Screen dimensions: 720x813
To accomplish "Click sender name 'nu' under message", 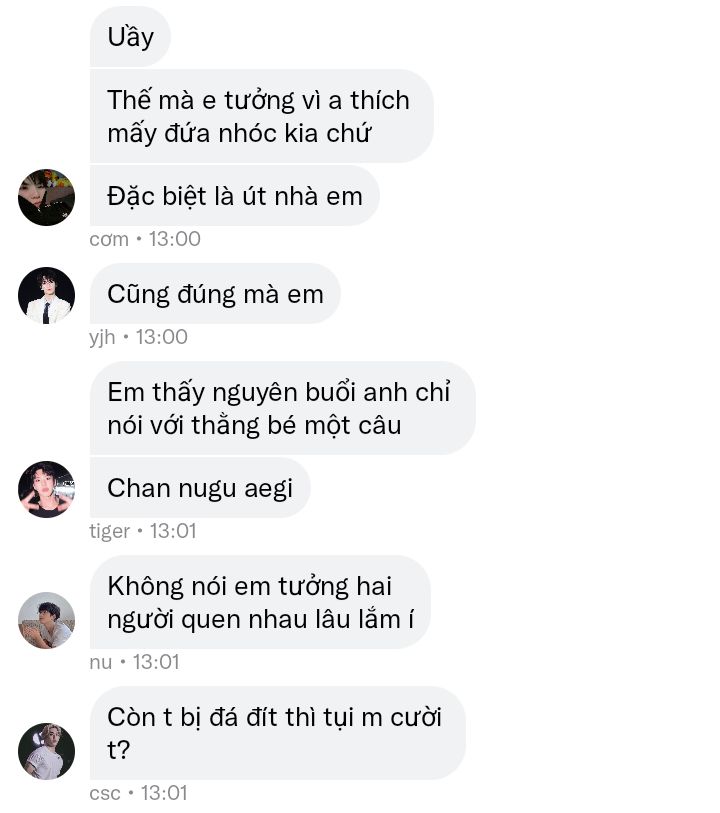I will point(101,663).
